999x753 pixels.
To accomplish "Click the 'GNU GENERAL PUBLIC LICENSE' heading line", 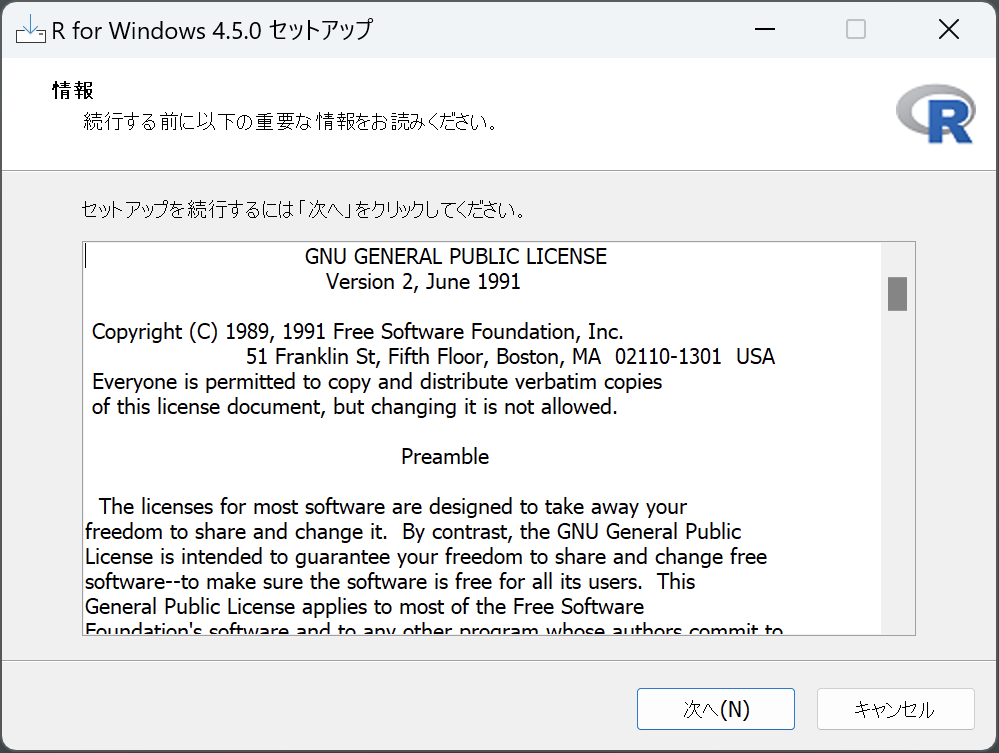I will tap(456, 257).
